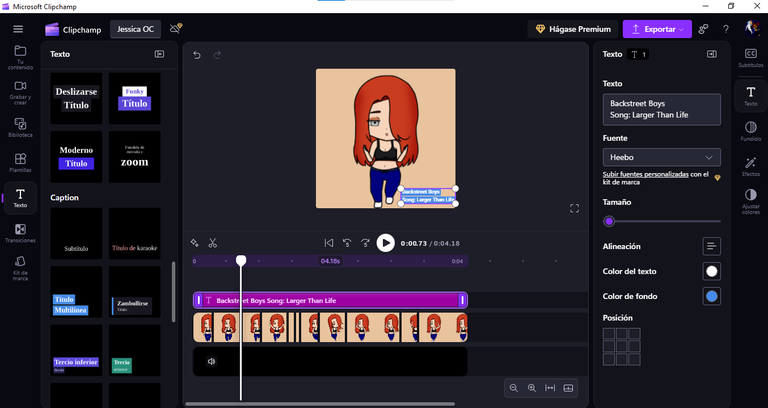
Task: Select the Texto tab in left sidebar
Action: coord(20,198)
